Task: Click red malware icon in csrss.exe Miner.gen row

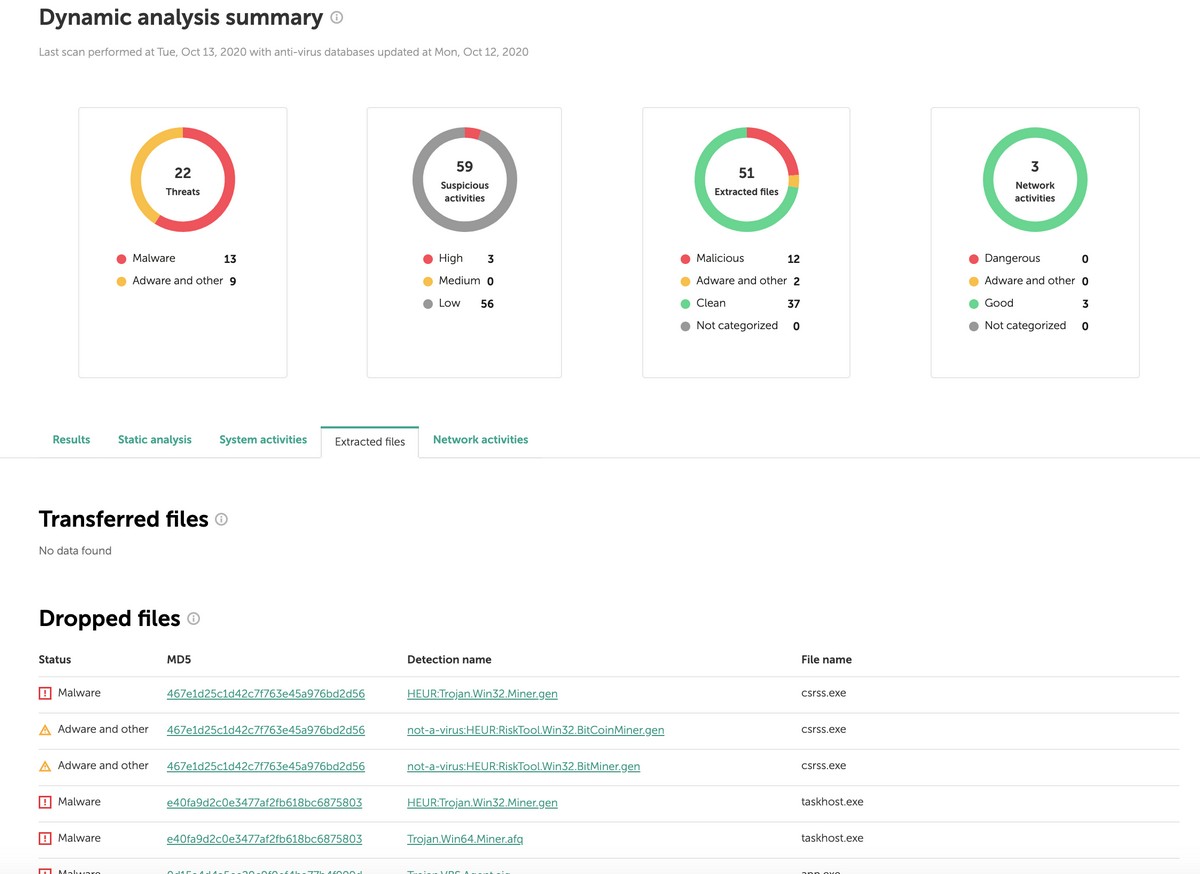Action: pyautogui.click(x=45, y=693)
